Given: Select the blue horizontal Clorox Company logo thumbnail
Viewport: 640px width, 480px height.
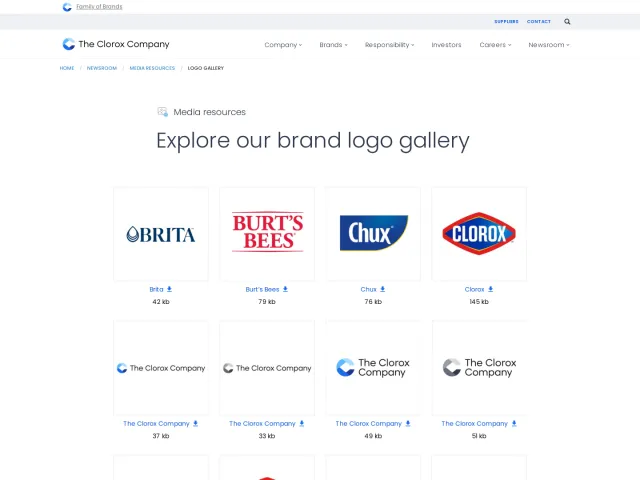Looking at the screenshot, I should (x=161, y=368).
